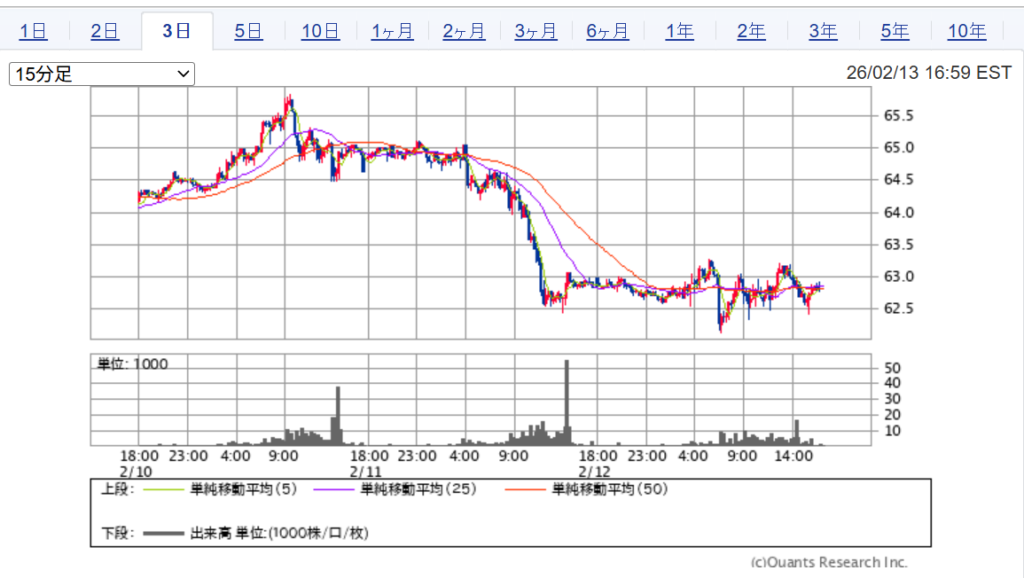Select the 2年 range link
The width and height of the screenshot is (1024, 578).
click(x=751, y=31)
